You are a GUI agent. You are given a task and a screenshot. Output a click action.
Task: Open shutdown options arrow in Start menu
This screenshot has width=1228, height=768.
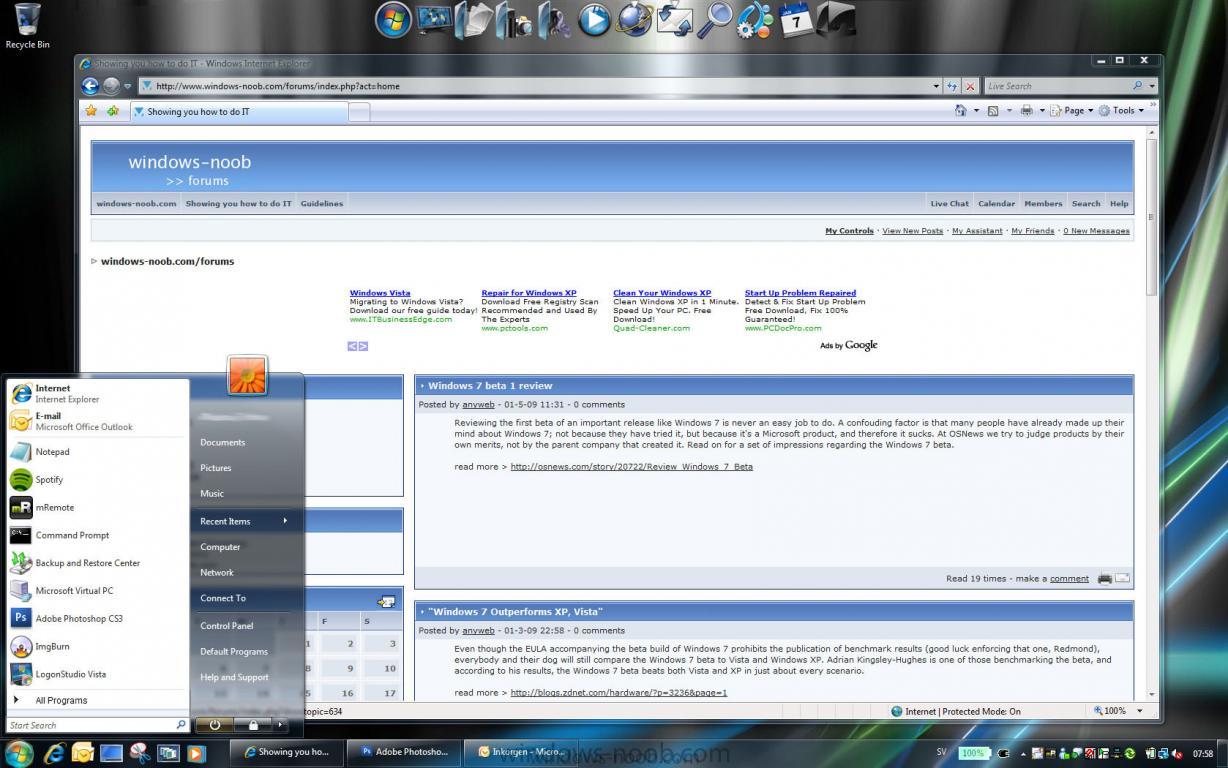281,725
